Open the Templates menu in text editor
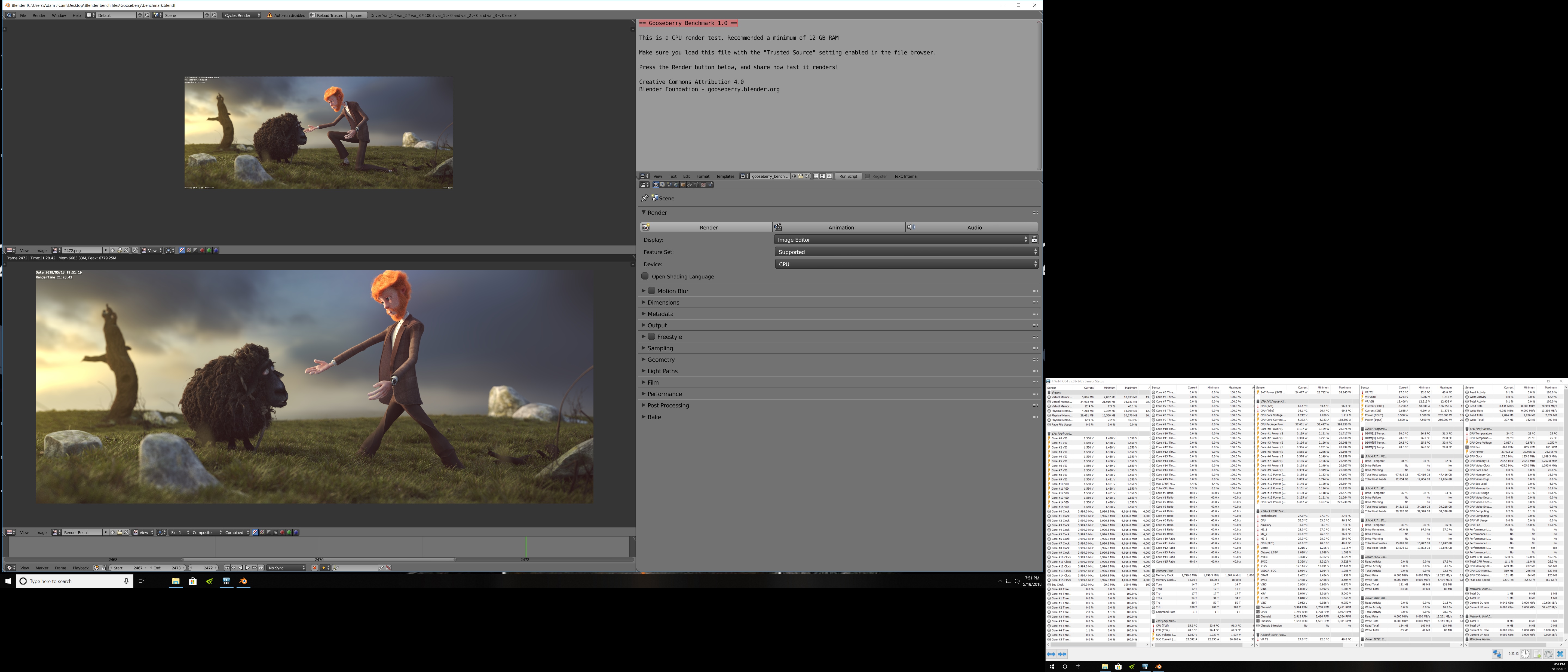1568x672 pixels. pos(725,177)
